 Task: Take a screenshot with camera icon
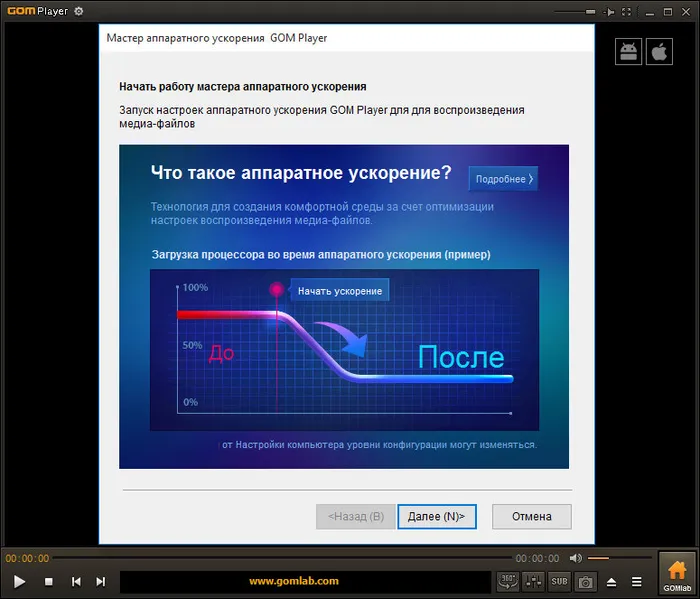585,581
